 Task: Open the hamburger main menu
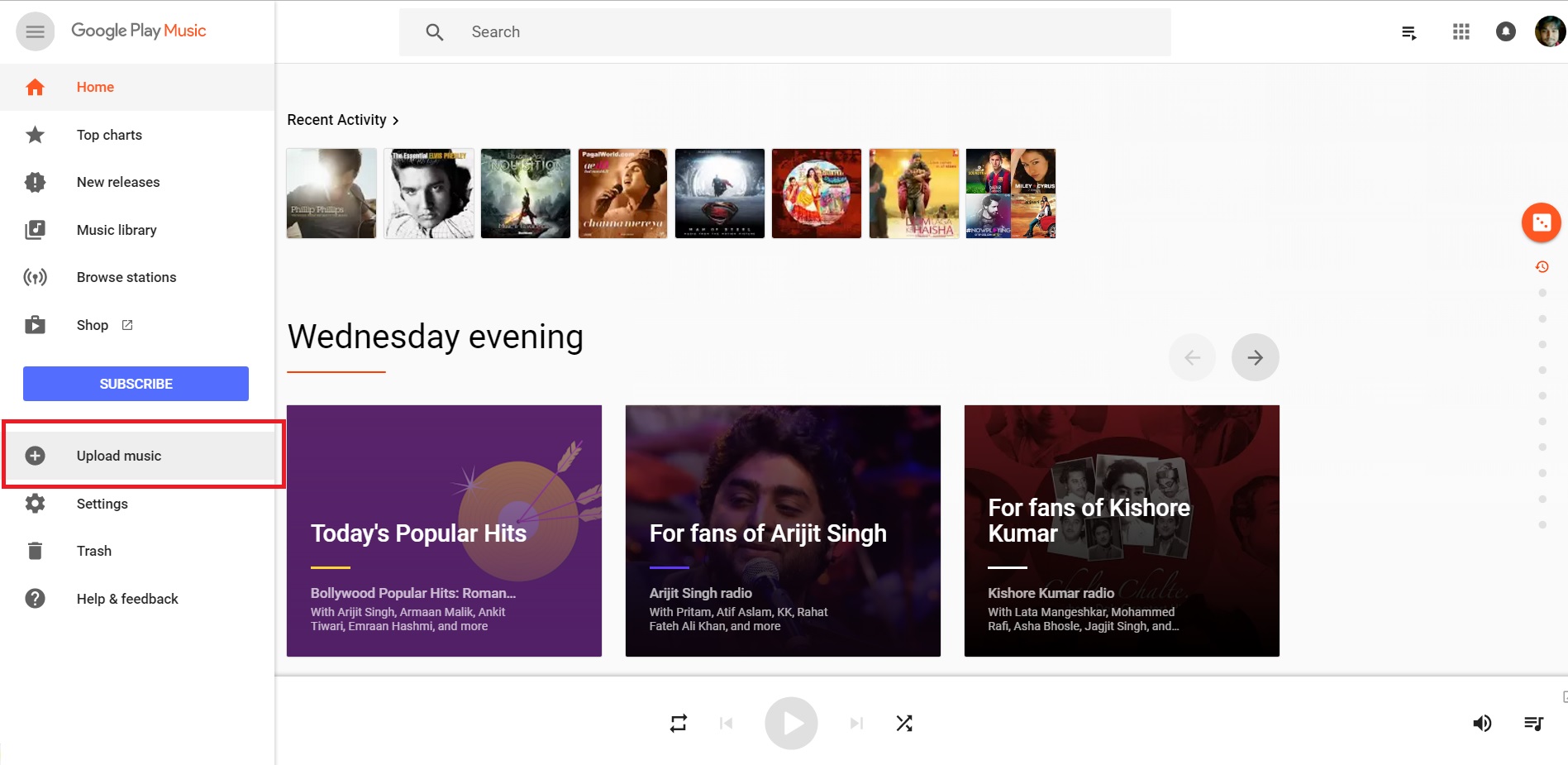point(35,31)
